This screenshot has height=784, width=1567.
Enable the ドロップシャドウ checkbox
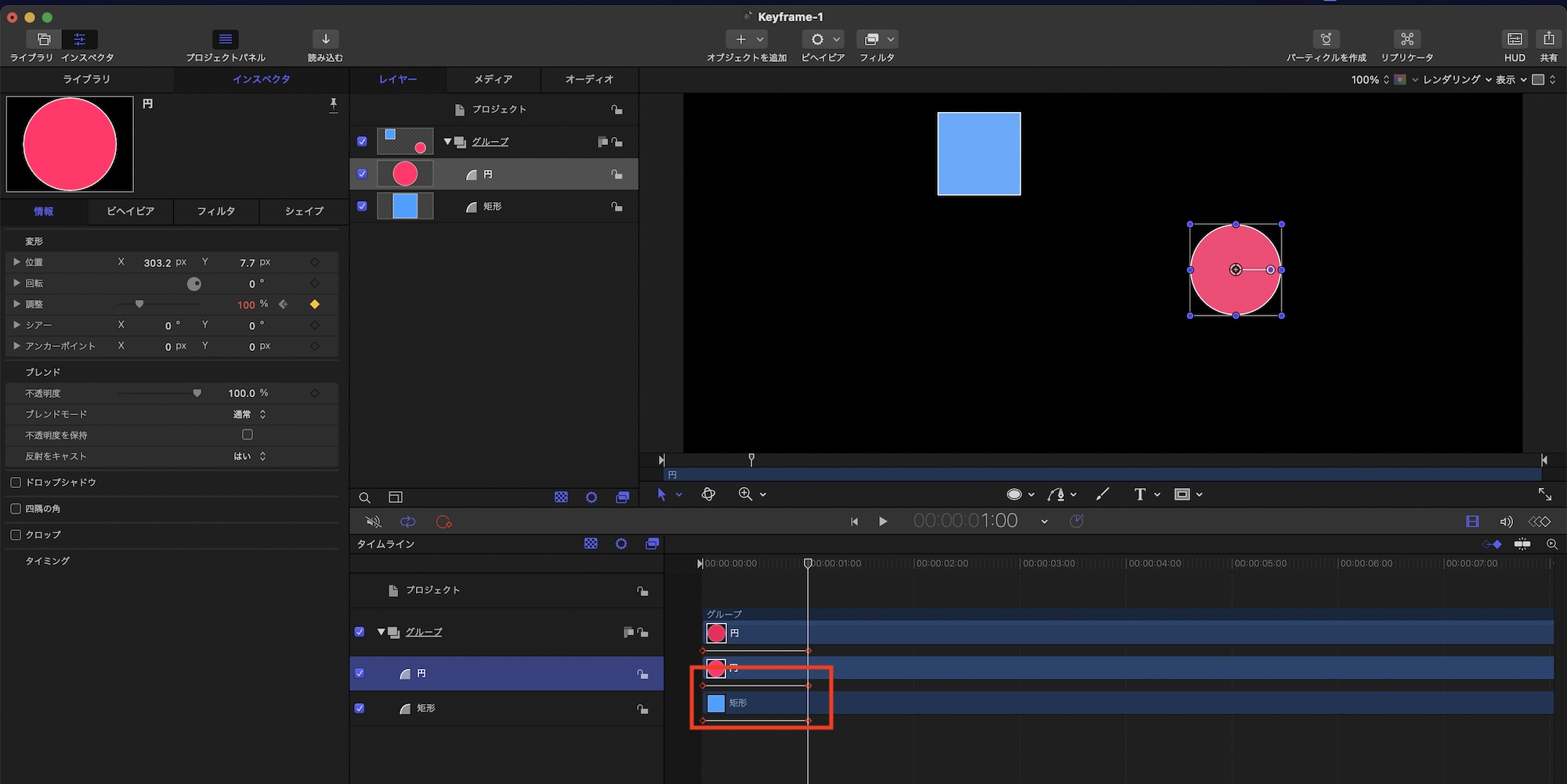point(16,482)
